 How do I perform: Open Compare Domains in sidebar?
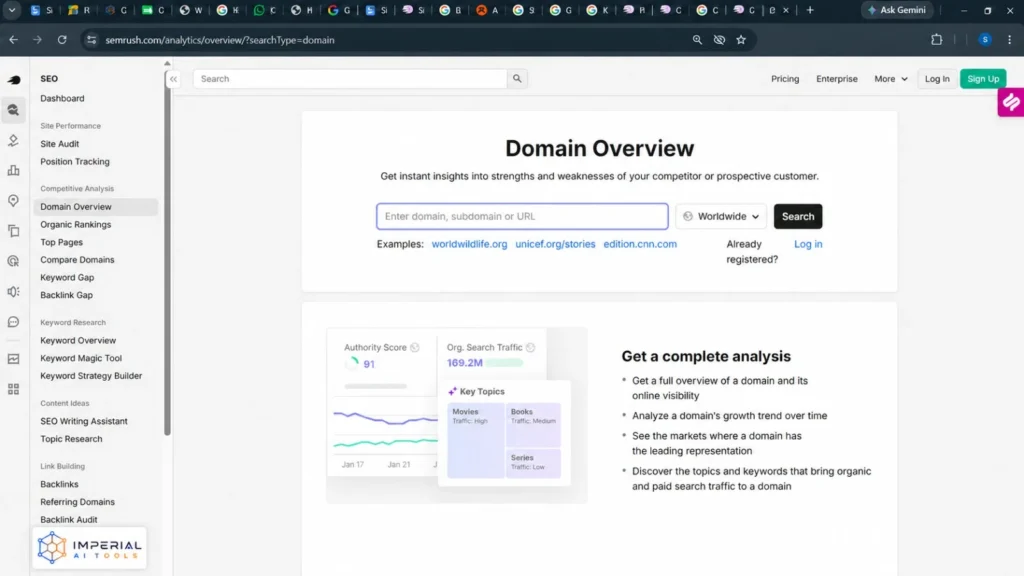[x=77, y=259]
